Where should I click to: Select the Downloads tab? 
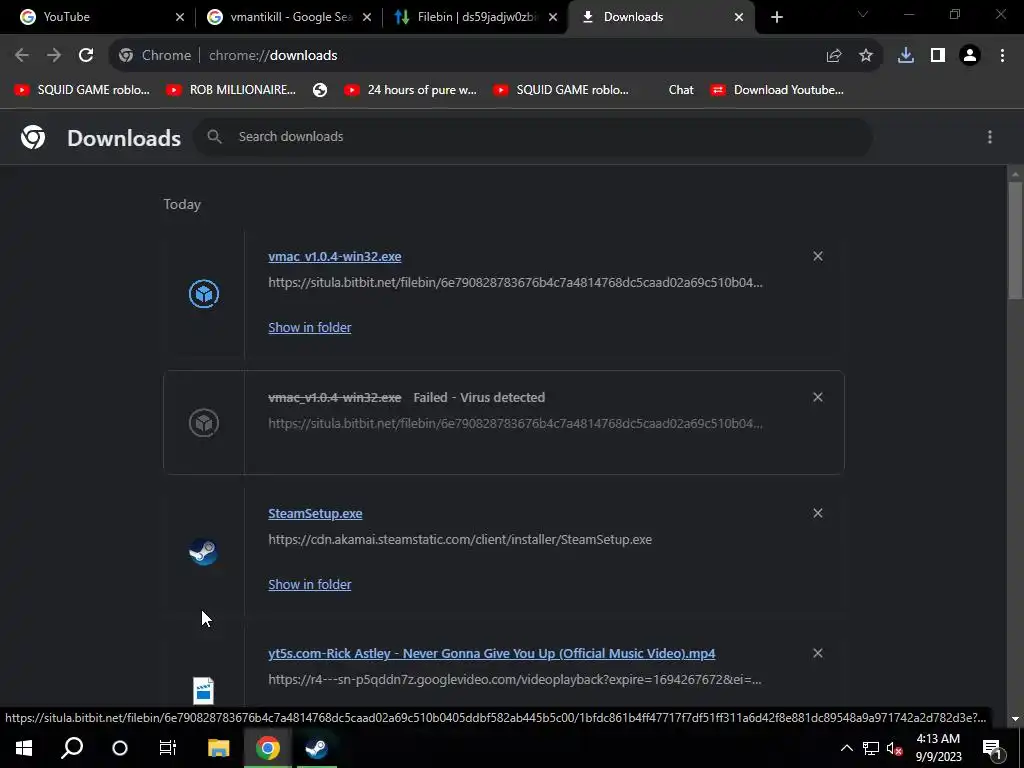pyautogui.click(x=661, y=17)
